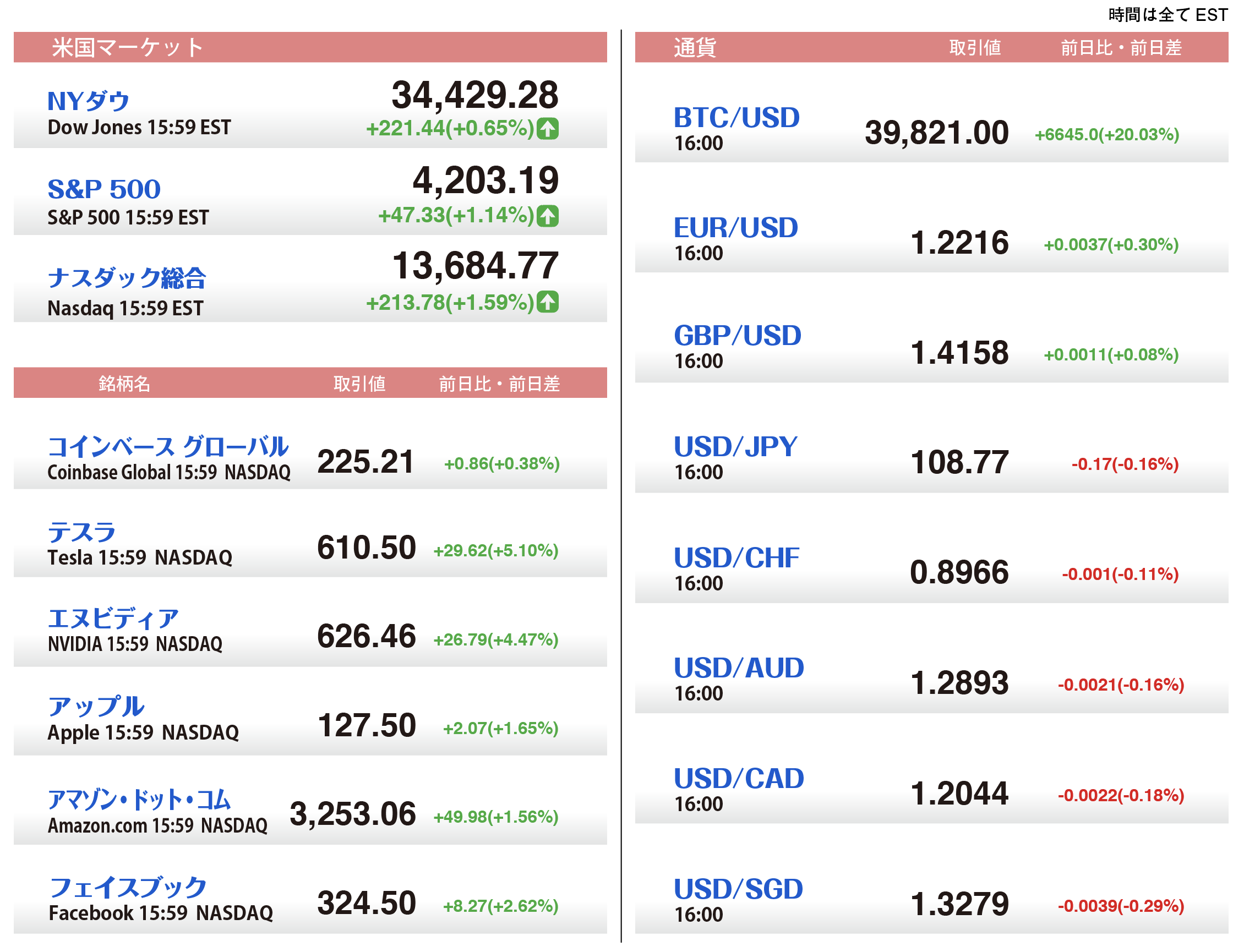Open the EUR/USD currency pair
This screenshot has width=1244, height=952.
pyautogui.click(x=736, y=228)
